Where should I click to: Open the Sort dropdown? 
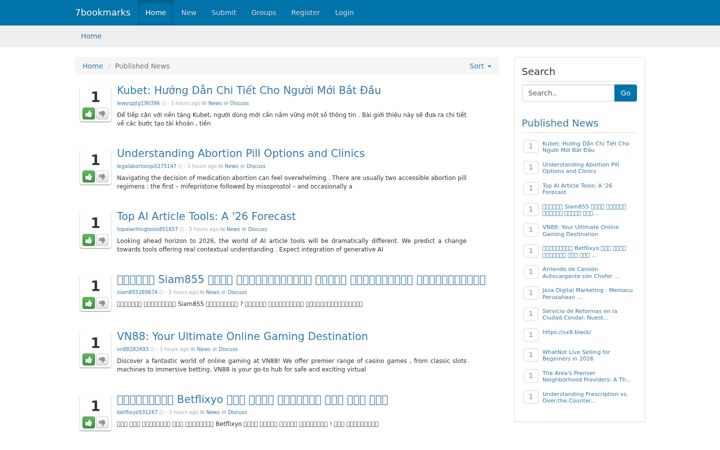click(480, 66)
